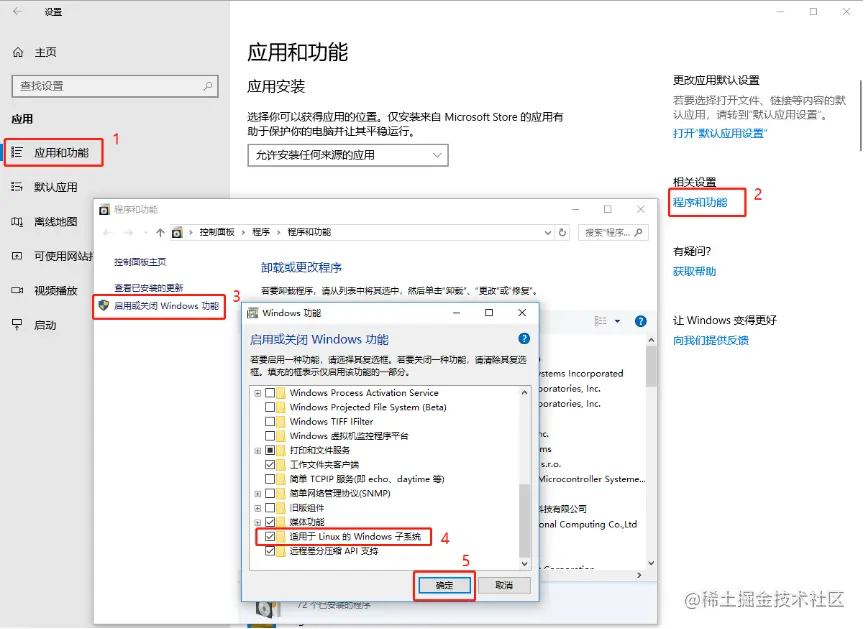Focus the 查找设置 search field

tap(115, 86)
